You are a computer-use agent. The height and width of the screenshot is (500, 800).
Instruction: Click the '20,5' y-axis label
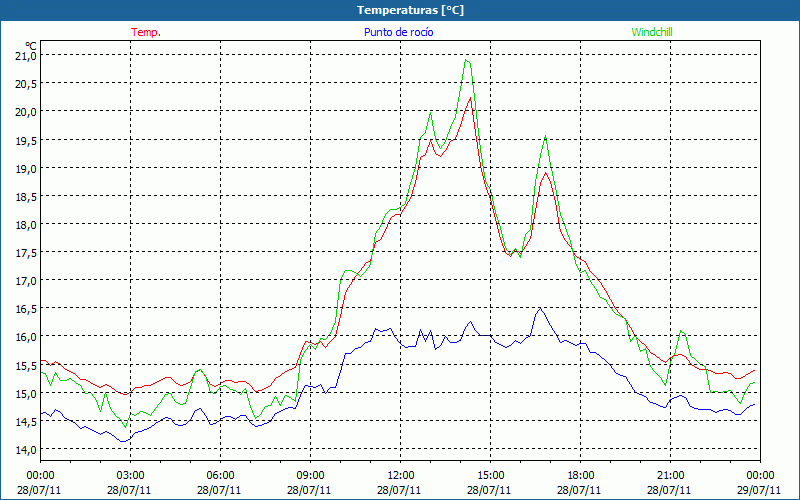(26, 84)
